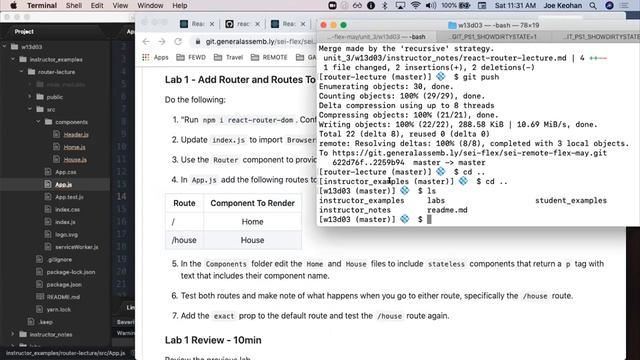Open the FEWD bookmarks folder

pyautogui.click(x=191, y=58)
